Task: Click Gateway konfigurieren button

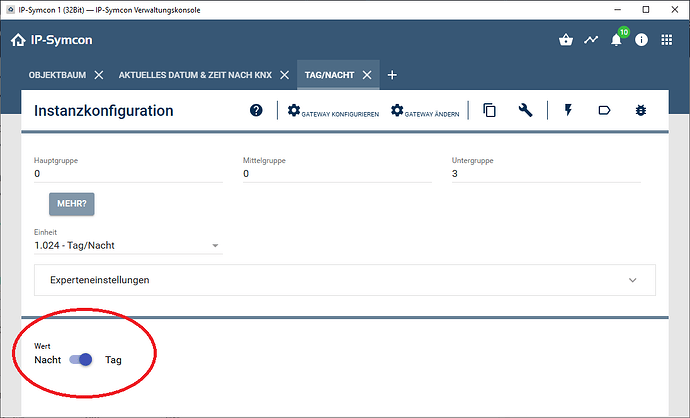Action: click(333, 112)
